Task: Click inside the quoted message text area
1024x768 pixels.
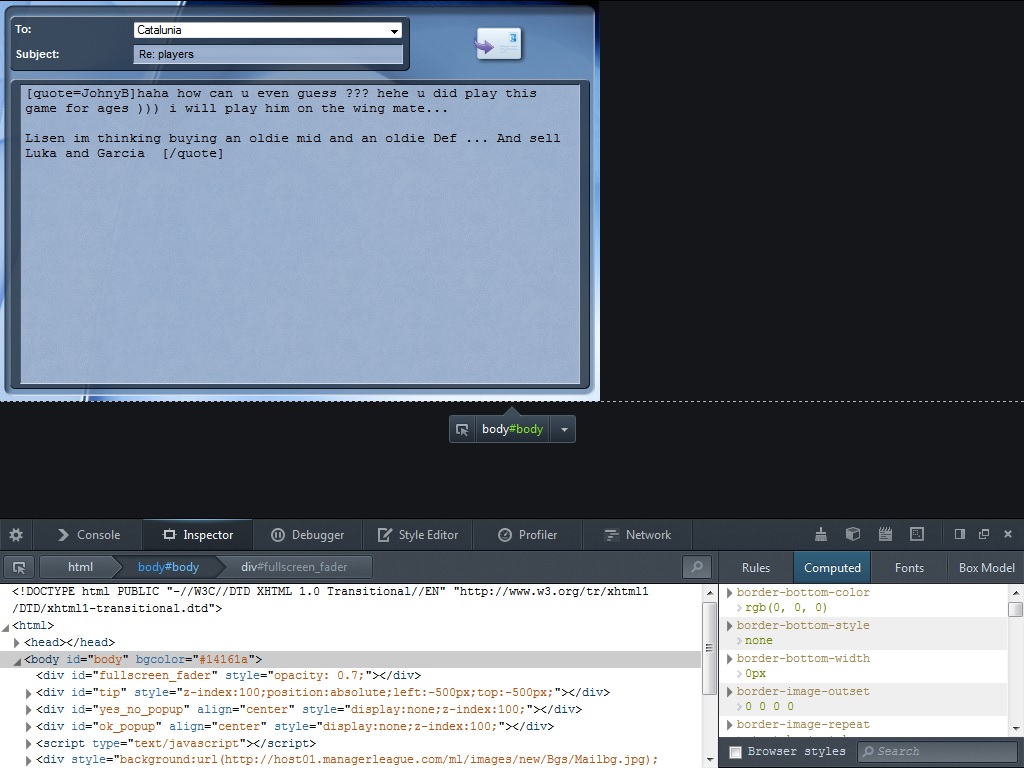Action: pyautogui.click(x=300, y=234)
